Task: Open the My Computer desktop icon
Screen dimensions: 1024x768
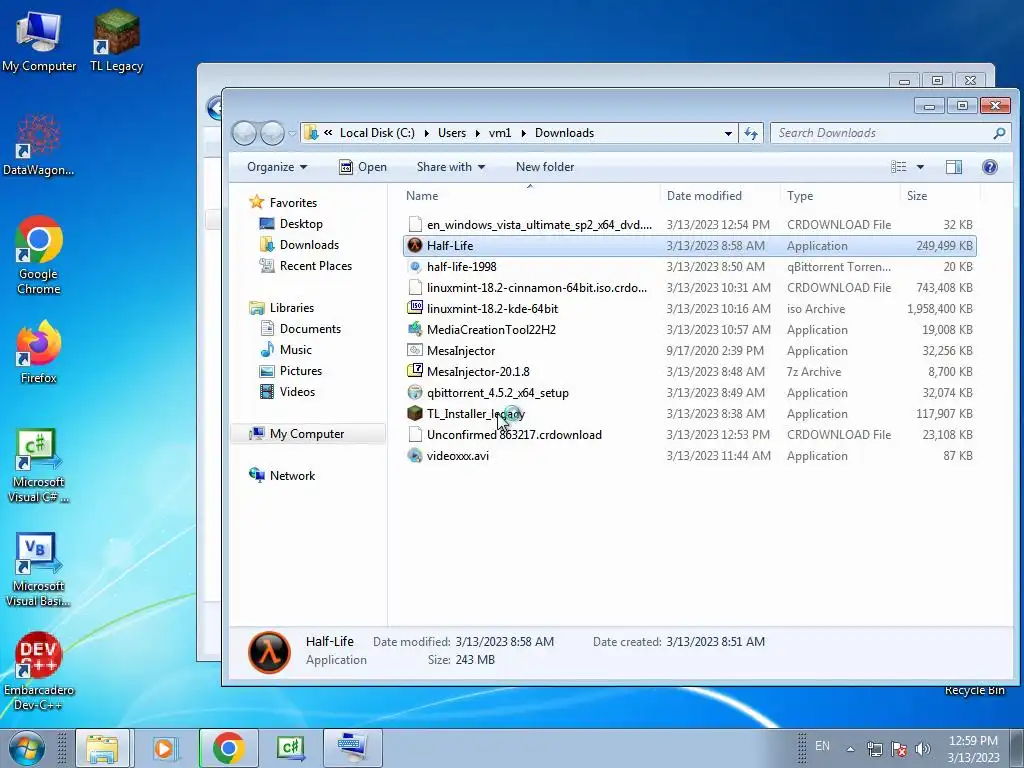Action: pos(39,40)
